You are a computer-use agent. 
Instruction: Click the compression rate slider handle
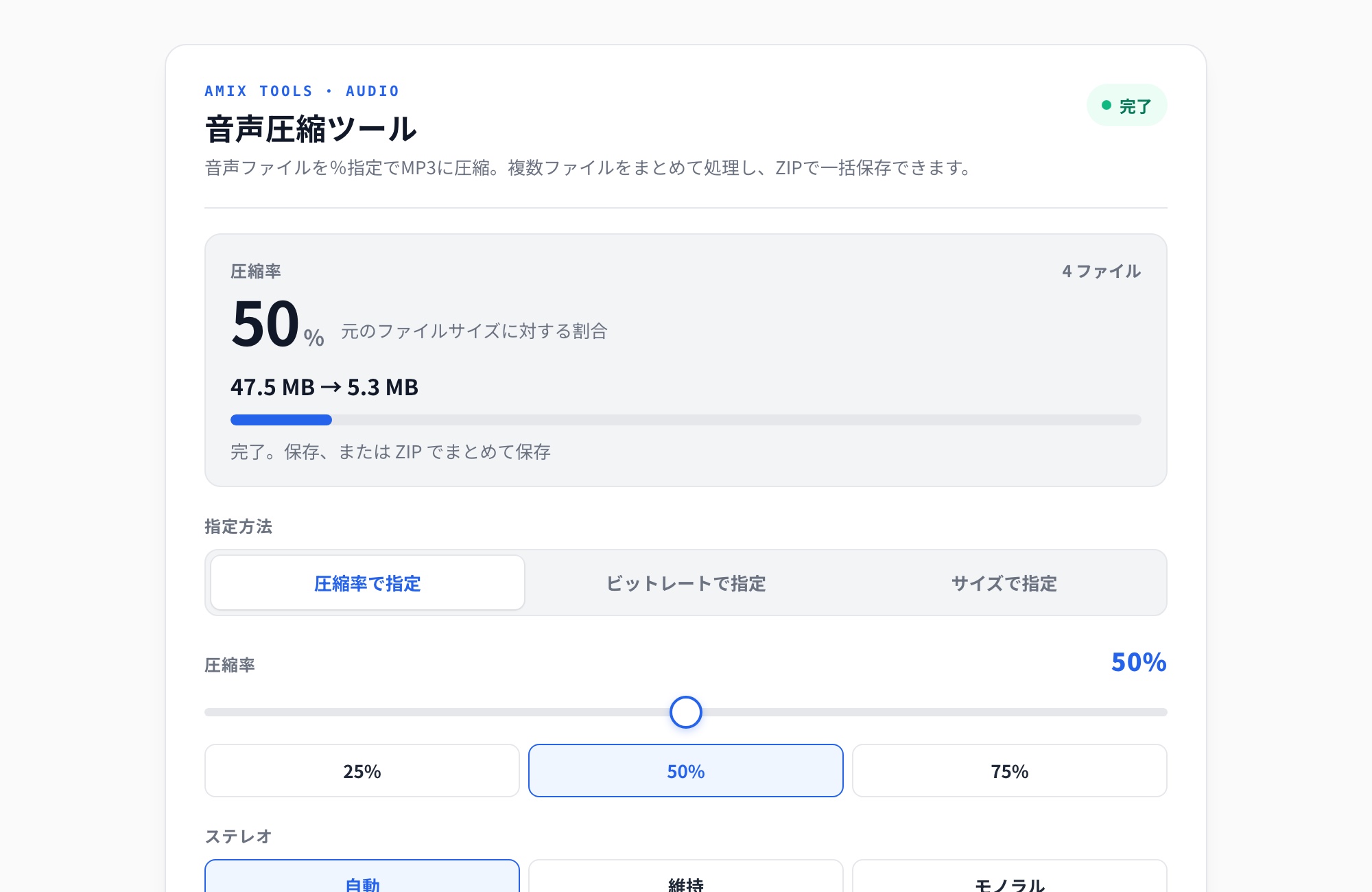coord(686,712)
